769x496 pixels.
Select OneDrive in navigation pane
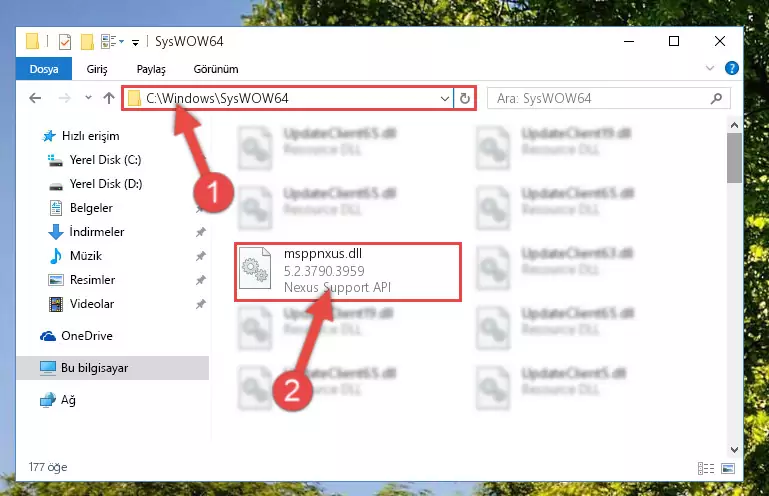tap(77, 336)
